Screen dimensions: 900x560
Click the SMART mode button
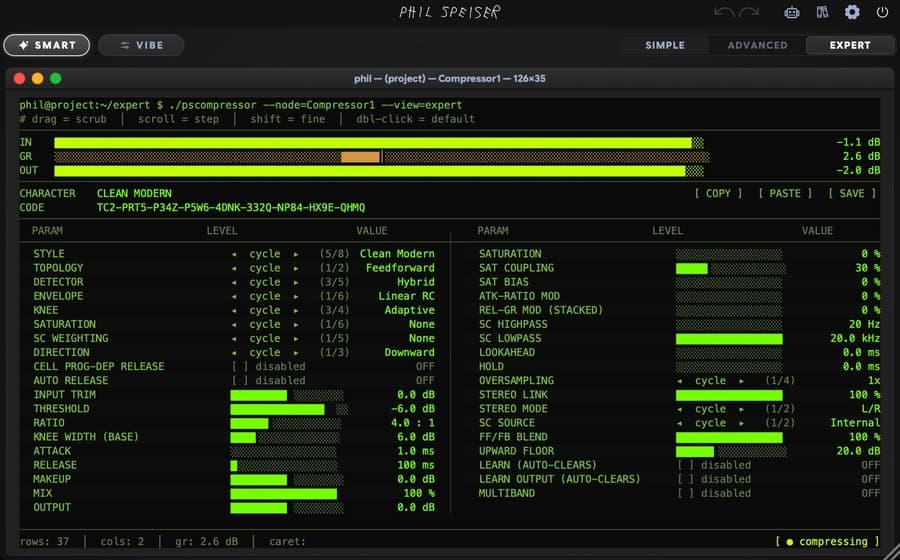[x=46, y=45]
